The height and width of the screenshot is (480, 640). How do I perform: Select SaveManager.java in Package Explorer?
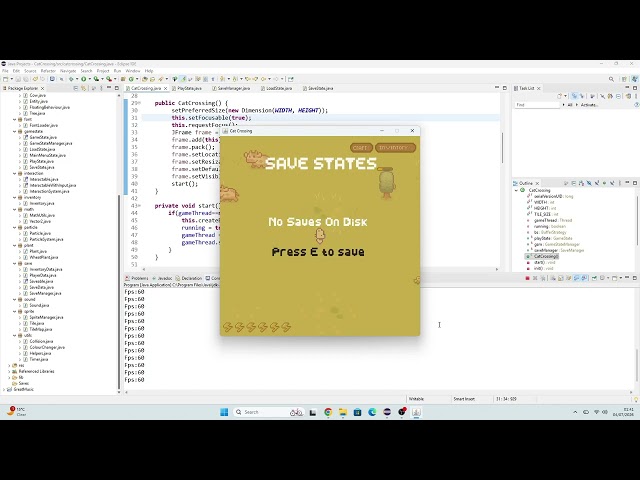coord(45,293)
